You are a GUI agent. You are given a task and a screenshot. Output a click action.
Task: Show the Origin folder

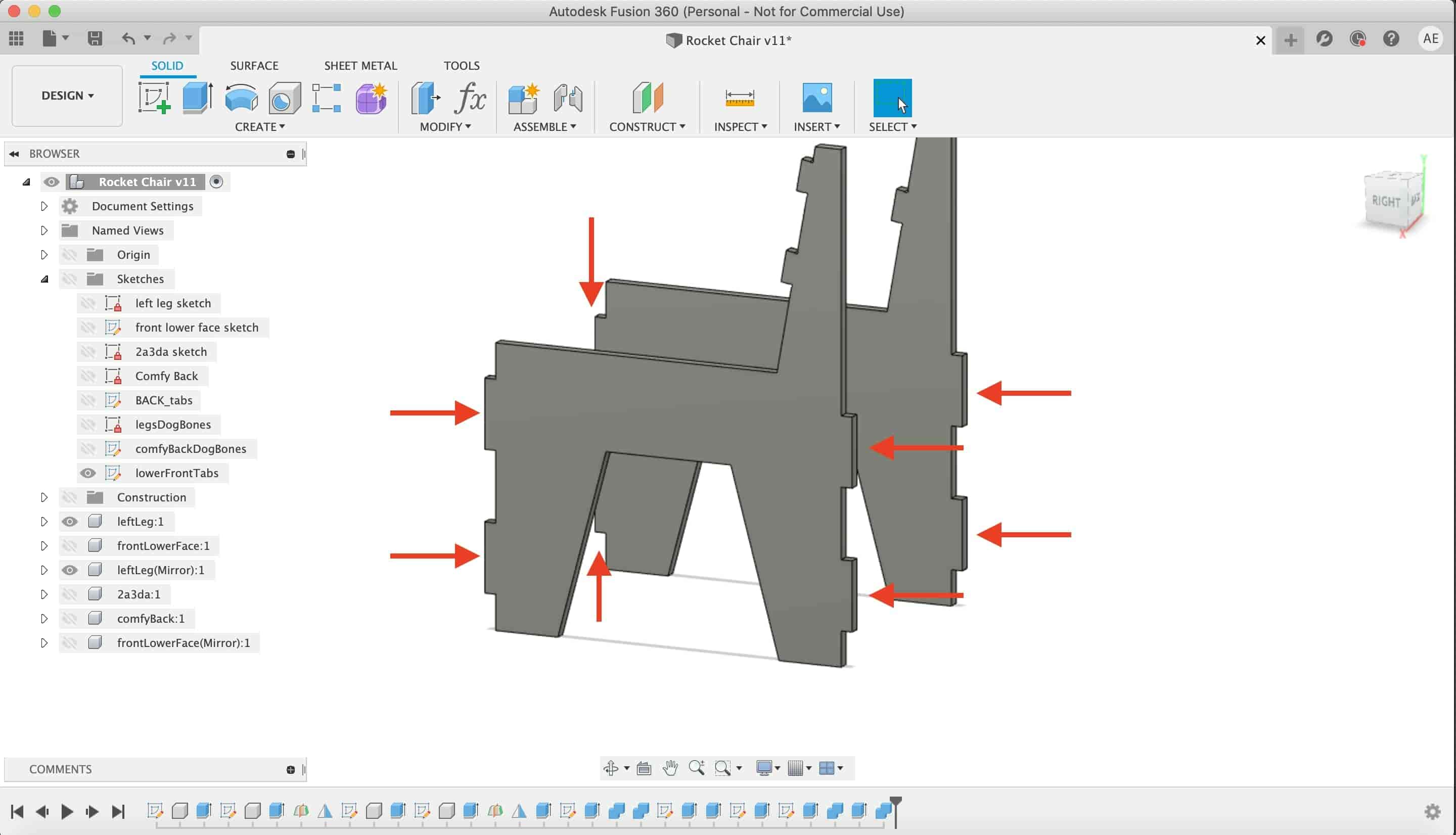(x=69, y=255)
